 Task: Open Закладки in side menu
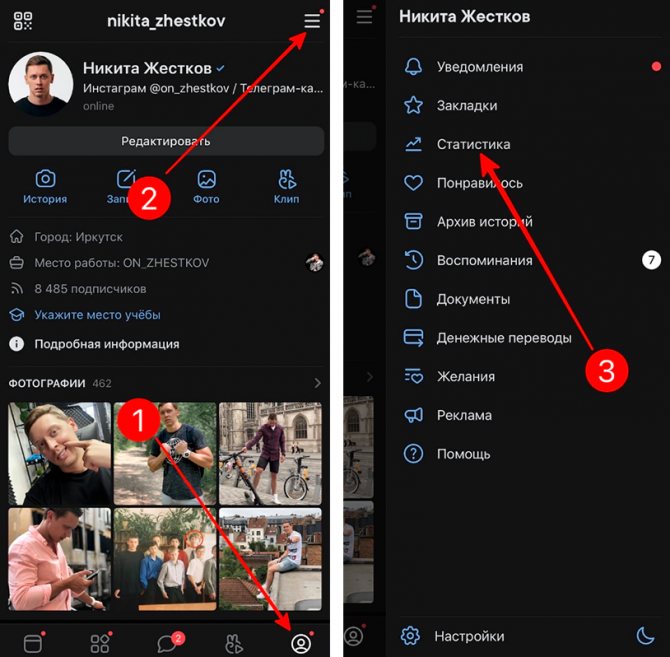tap(467, 106)
